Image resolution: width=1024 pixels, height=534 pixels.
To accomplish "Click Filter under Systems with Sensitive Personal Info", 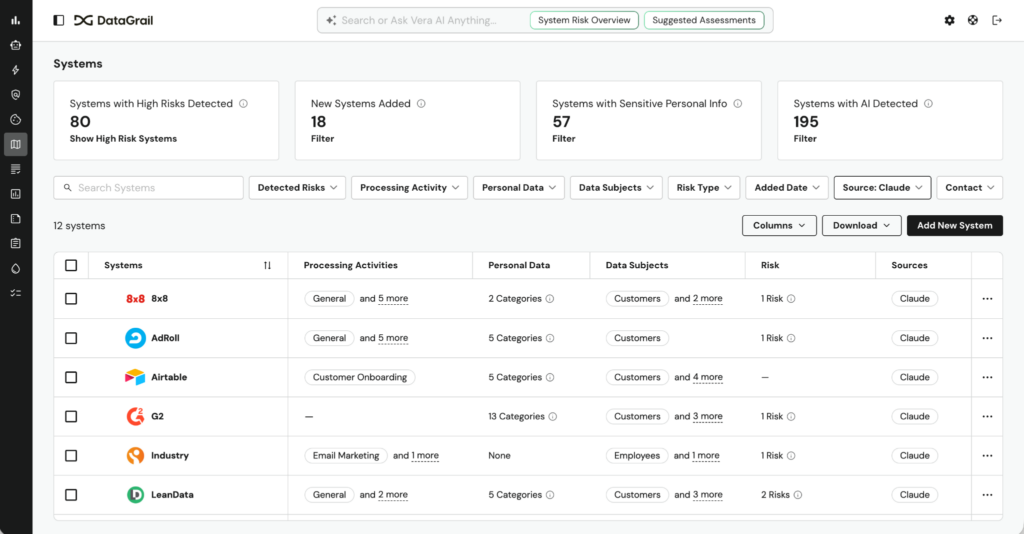I will tap(564, 138).
